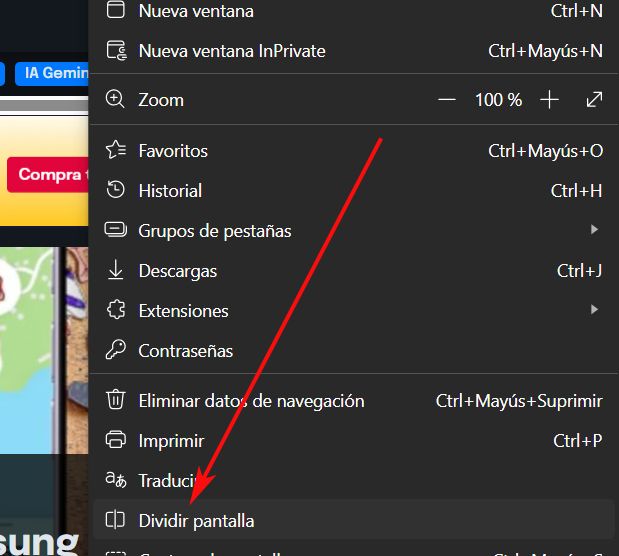Open Nueva ventana menu entry
The image size is (619, 556).
tap(354, 11)
